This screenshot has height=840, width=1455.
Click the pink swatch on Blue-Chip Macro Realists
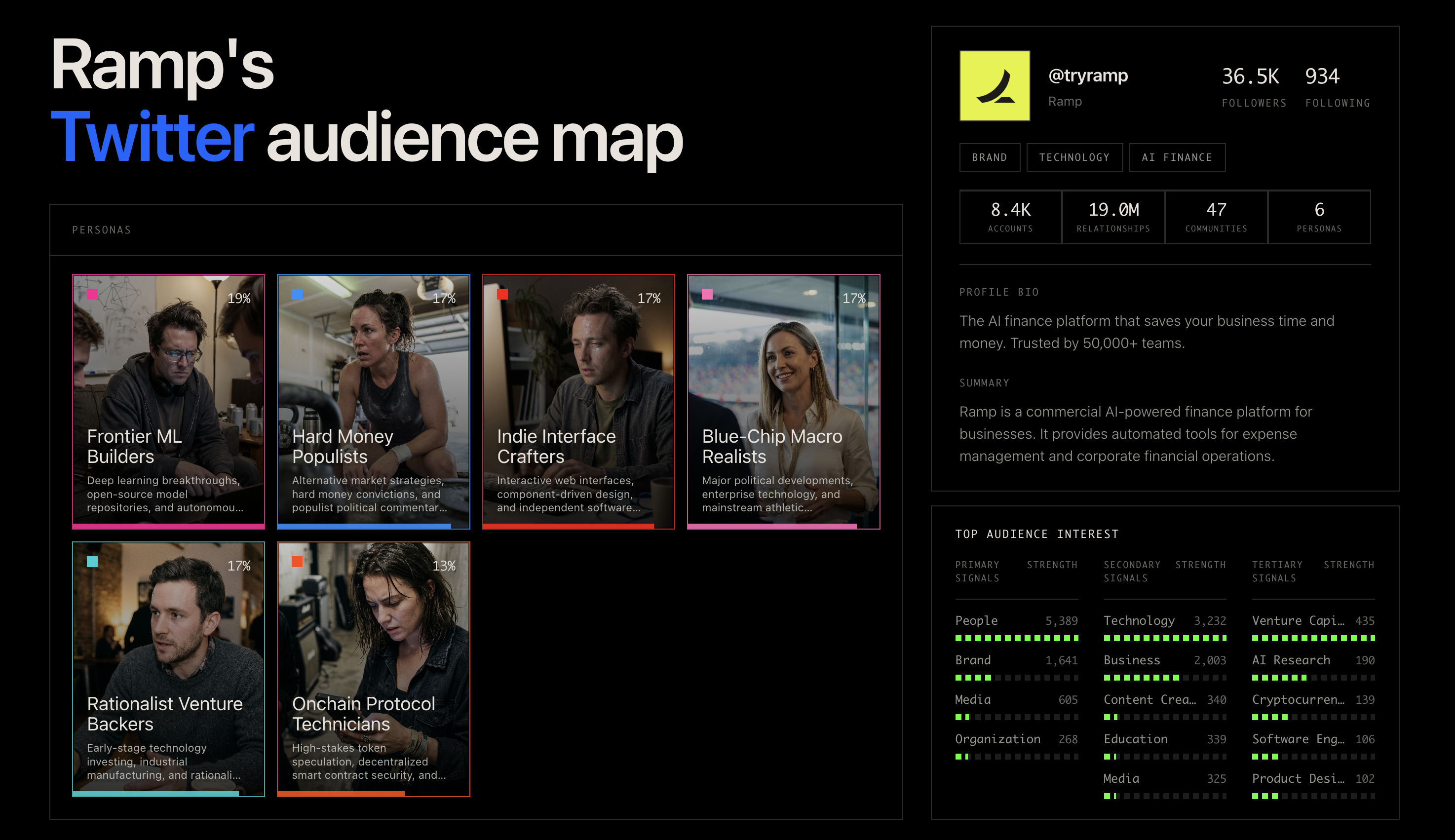[x=707, y=294]
